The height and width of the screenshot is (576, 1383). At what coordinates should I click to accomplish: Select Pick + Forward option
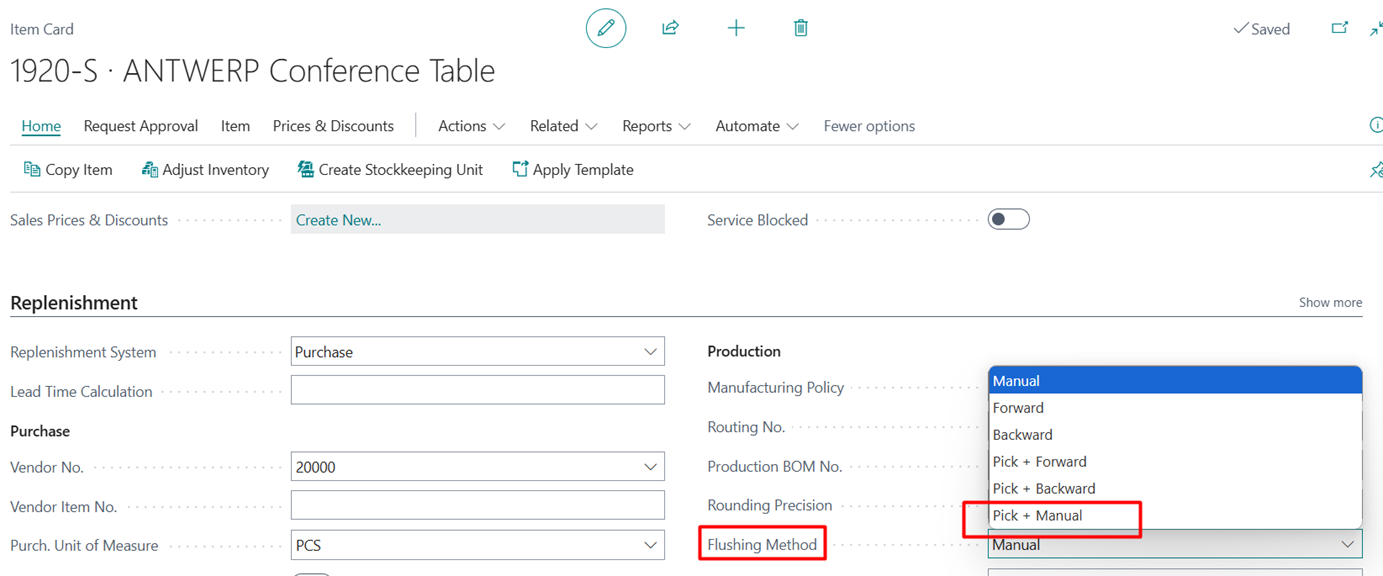[x=1175, y=462]
